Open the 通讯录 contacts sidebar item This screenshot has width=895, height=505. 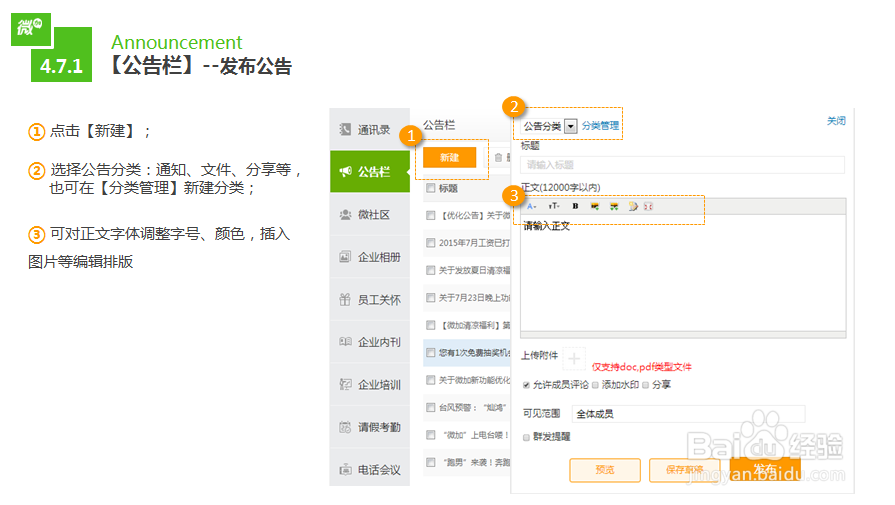[x=369, y=130]
